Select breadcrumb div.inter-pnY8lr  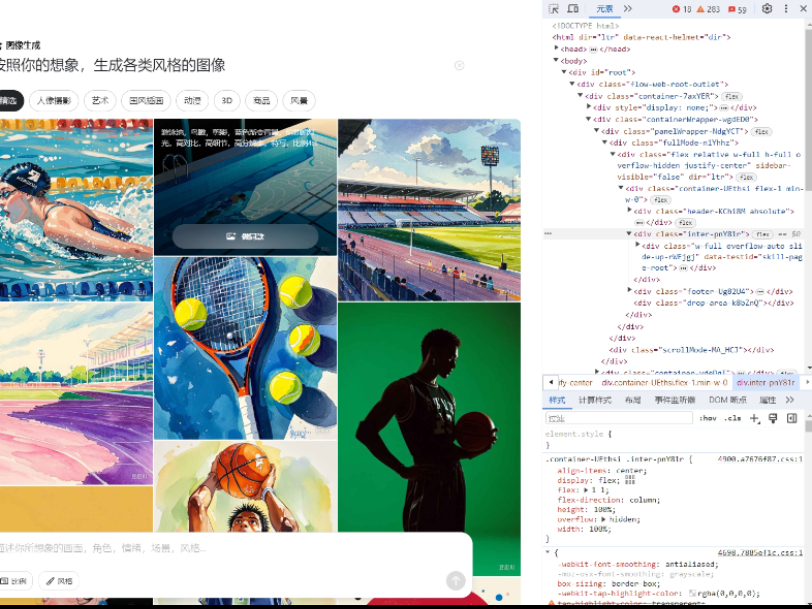[x=765, y=383]
